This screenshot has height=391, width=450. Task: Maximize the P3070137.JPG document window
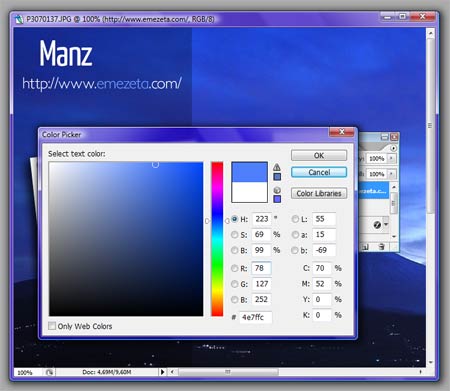(x=403, y=16)
